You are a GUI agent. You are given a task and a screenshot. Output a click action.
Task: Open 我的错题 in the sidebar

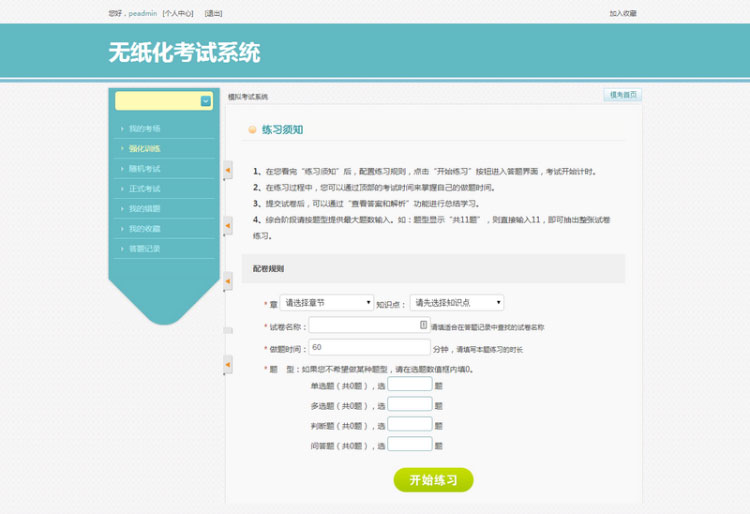(144, 209)
